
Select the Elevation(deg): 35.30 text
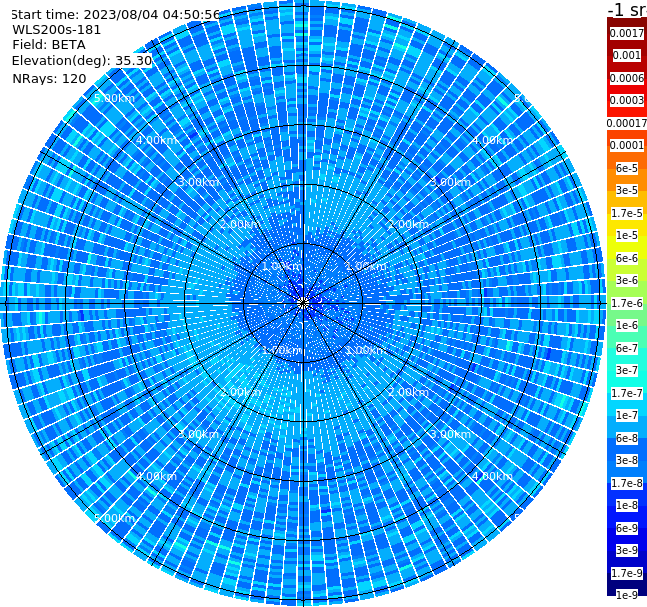pos(82,61)
